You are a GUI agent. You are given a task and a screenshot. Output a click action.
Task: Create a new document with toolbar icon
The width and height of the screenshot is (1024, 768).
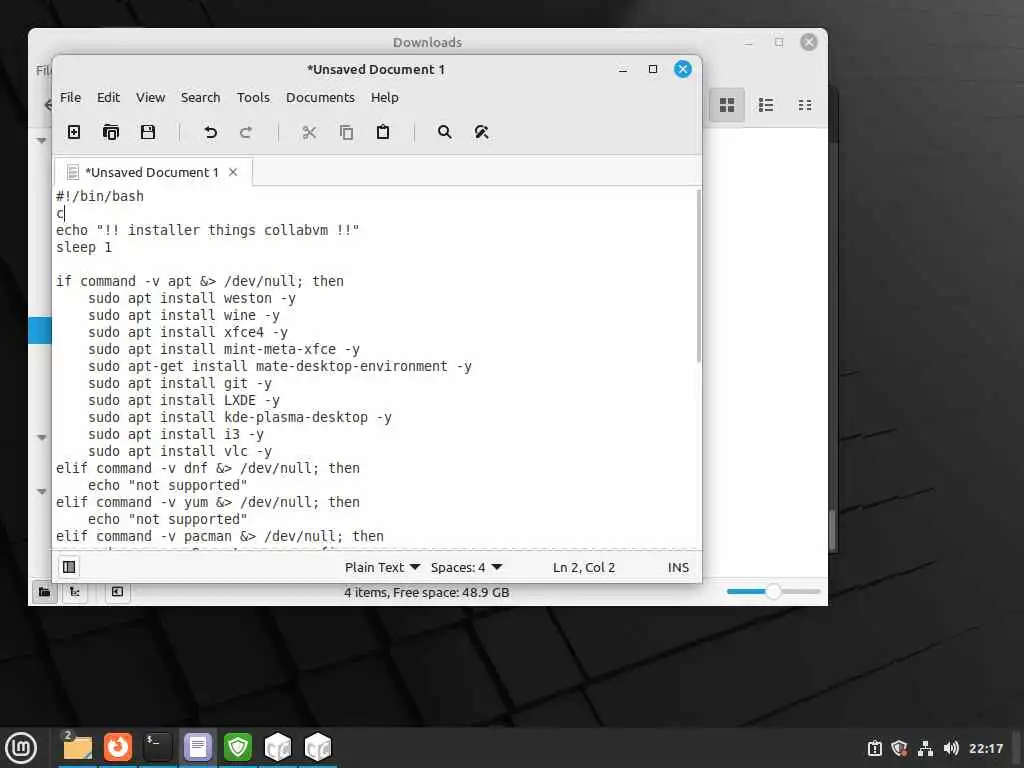(x=74, y=133)
